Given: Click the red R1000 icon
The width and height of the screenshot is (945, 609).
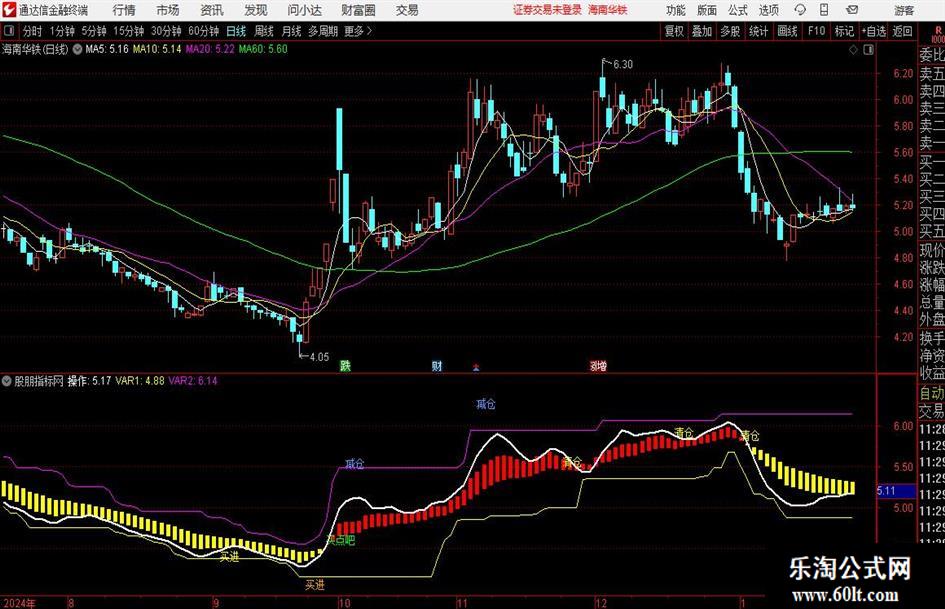Looking at the screenshot, I should point(938,34).
